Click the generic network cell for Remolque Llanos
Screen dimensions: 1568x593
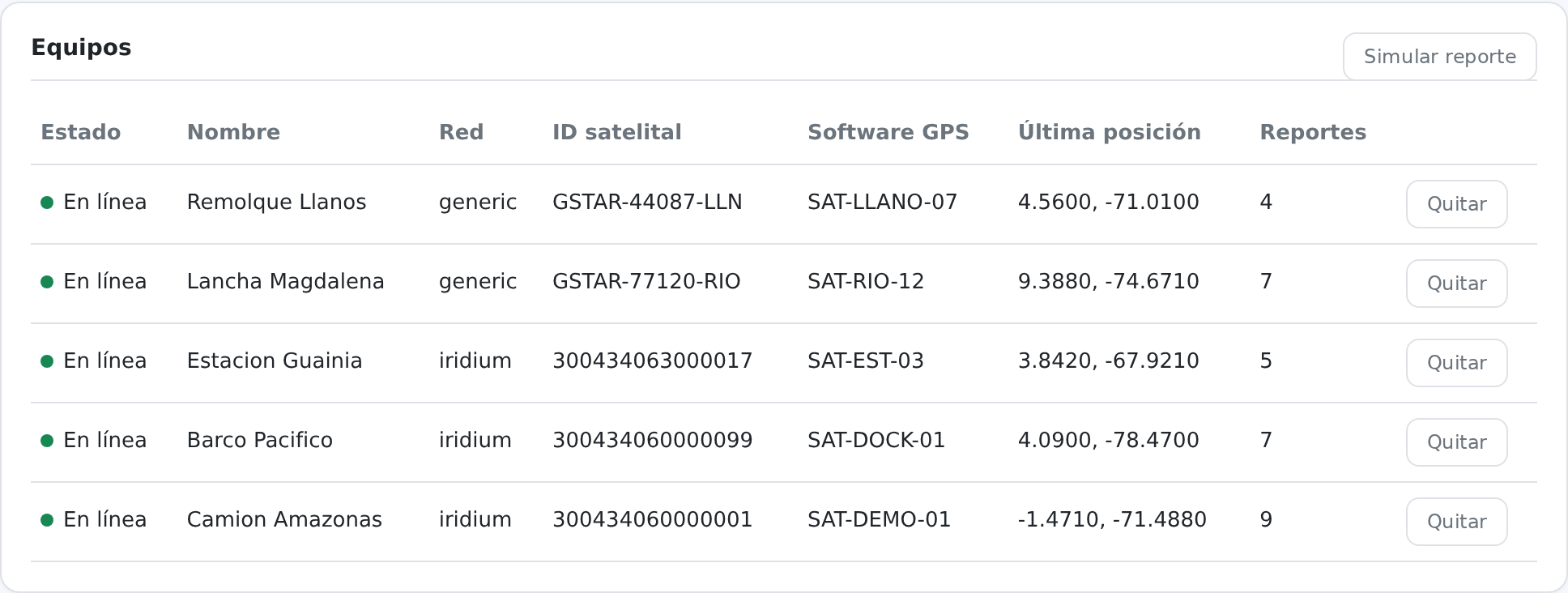478,203
